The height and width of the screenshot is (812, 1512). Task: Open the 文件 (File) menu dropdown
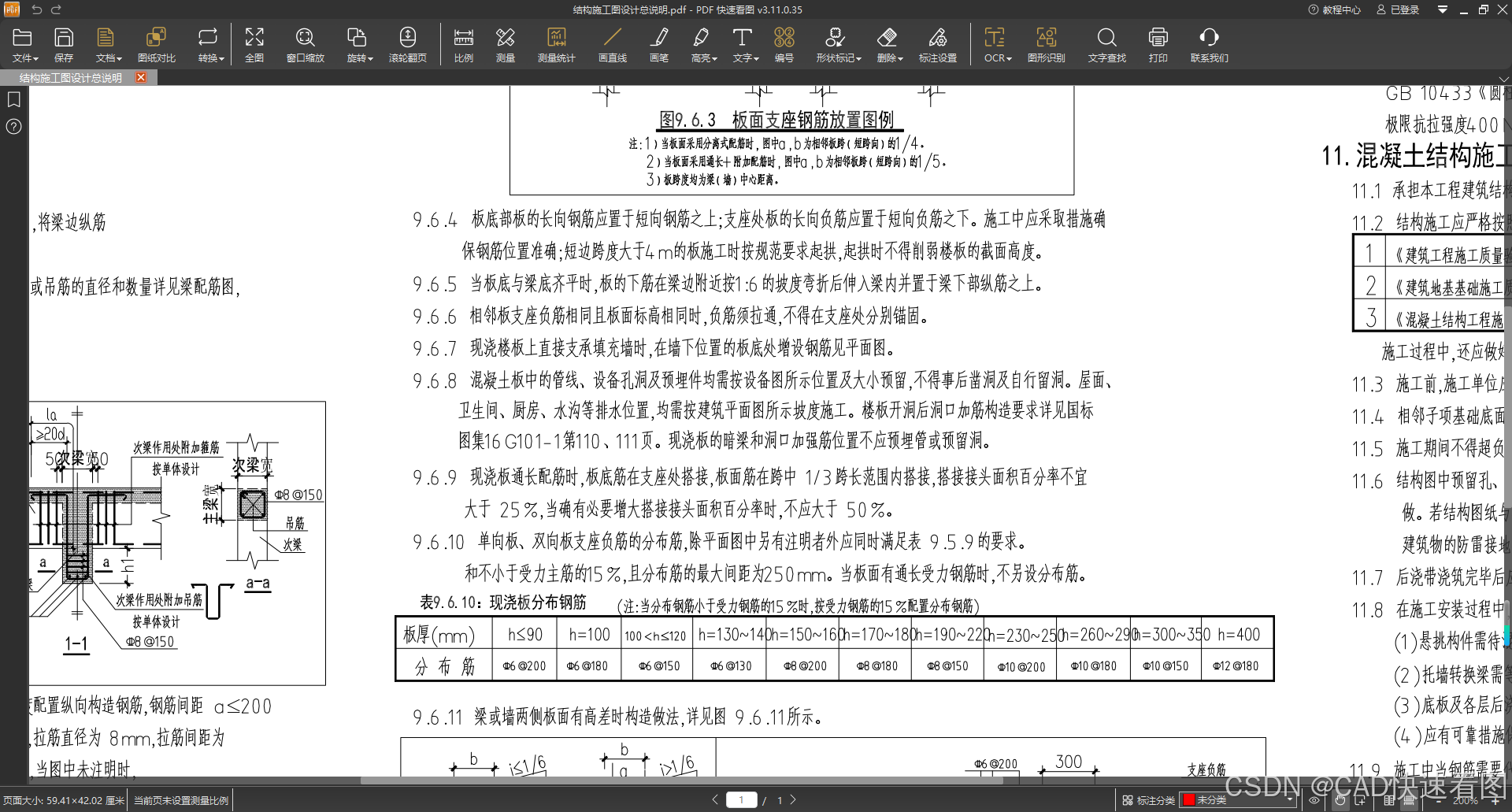tap(24, 45)
